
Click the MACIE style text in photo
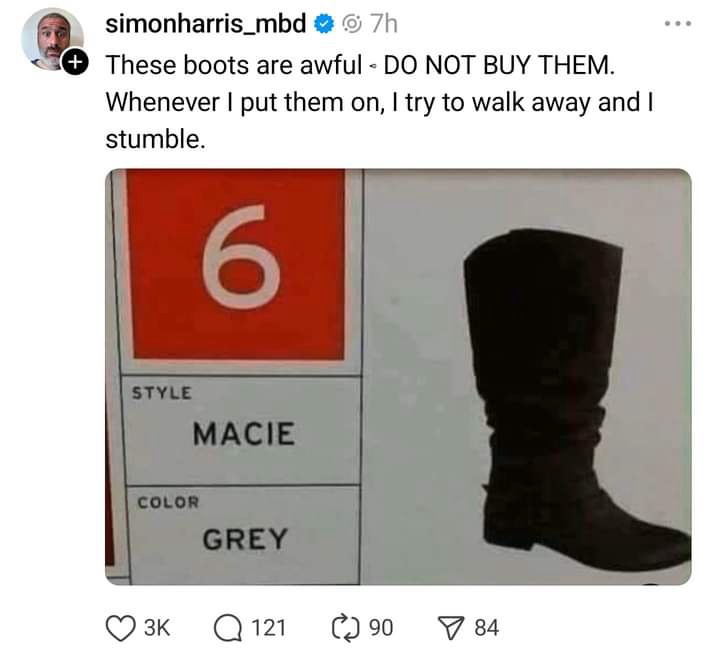244,434
